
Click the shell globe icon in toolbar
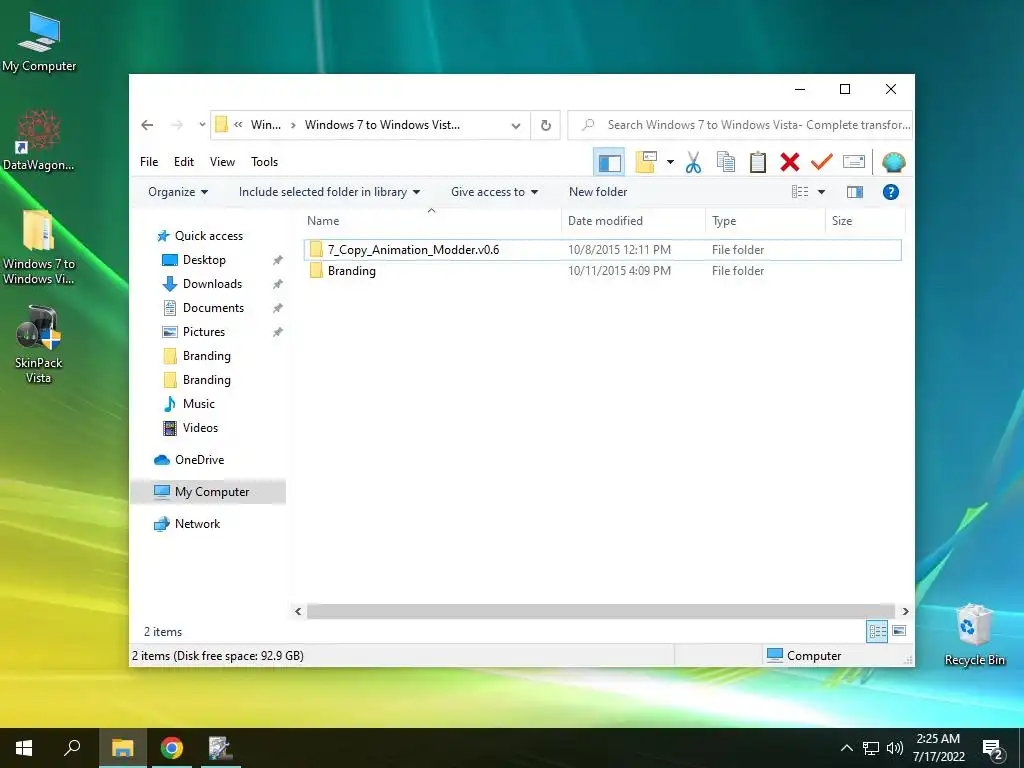(893, 162)
